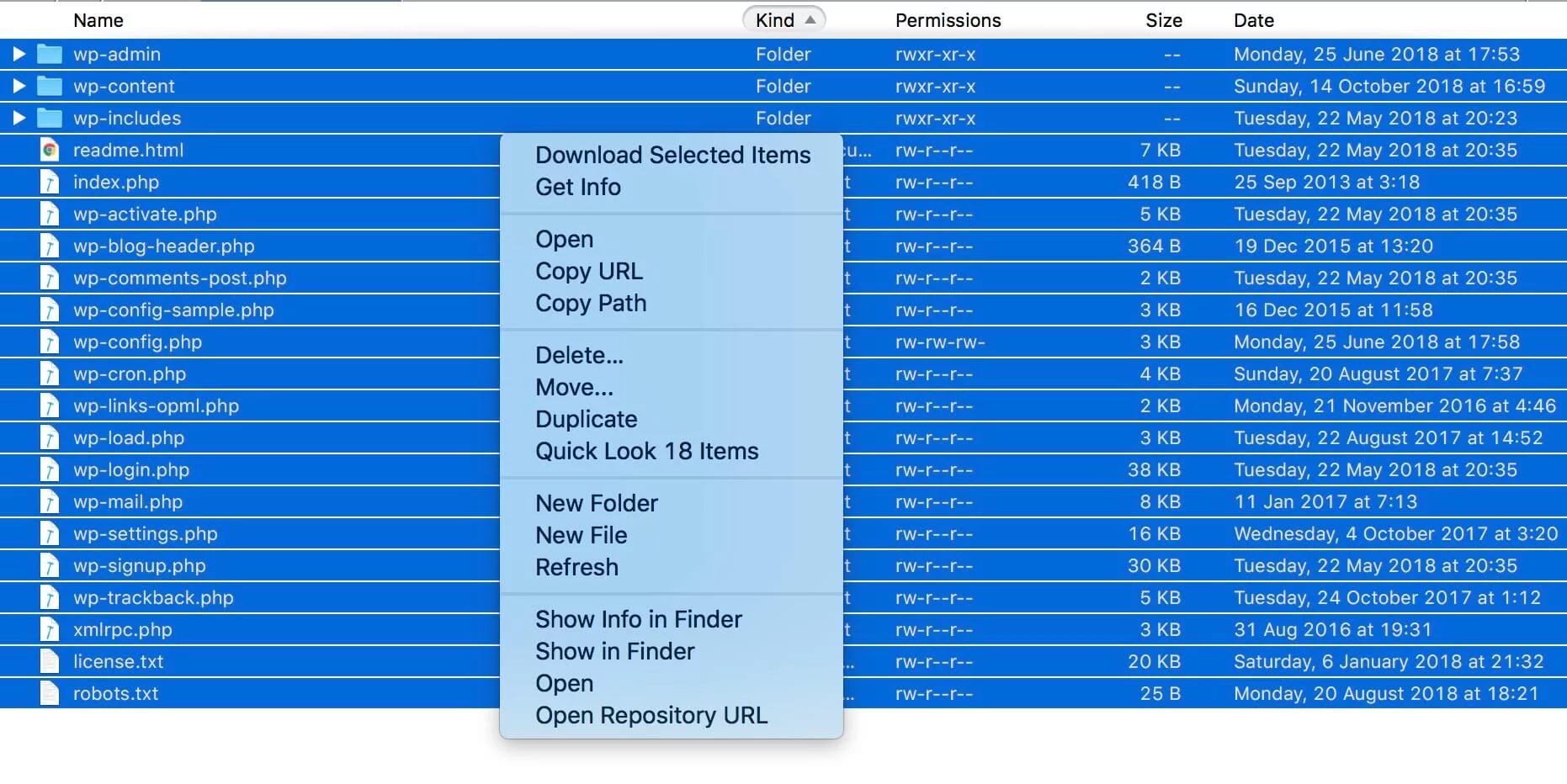Sort by the Permissions column header

click(948, 20)
